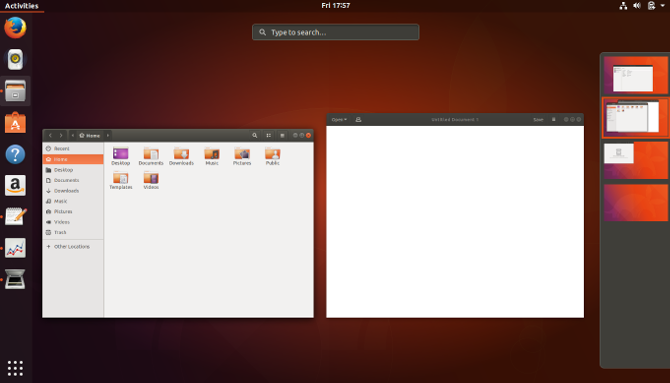Open the Help question mark icon
670x383 pixels.
(x=15, y=154)
